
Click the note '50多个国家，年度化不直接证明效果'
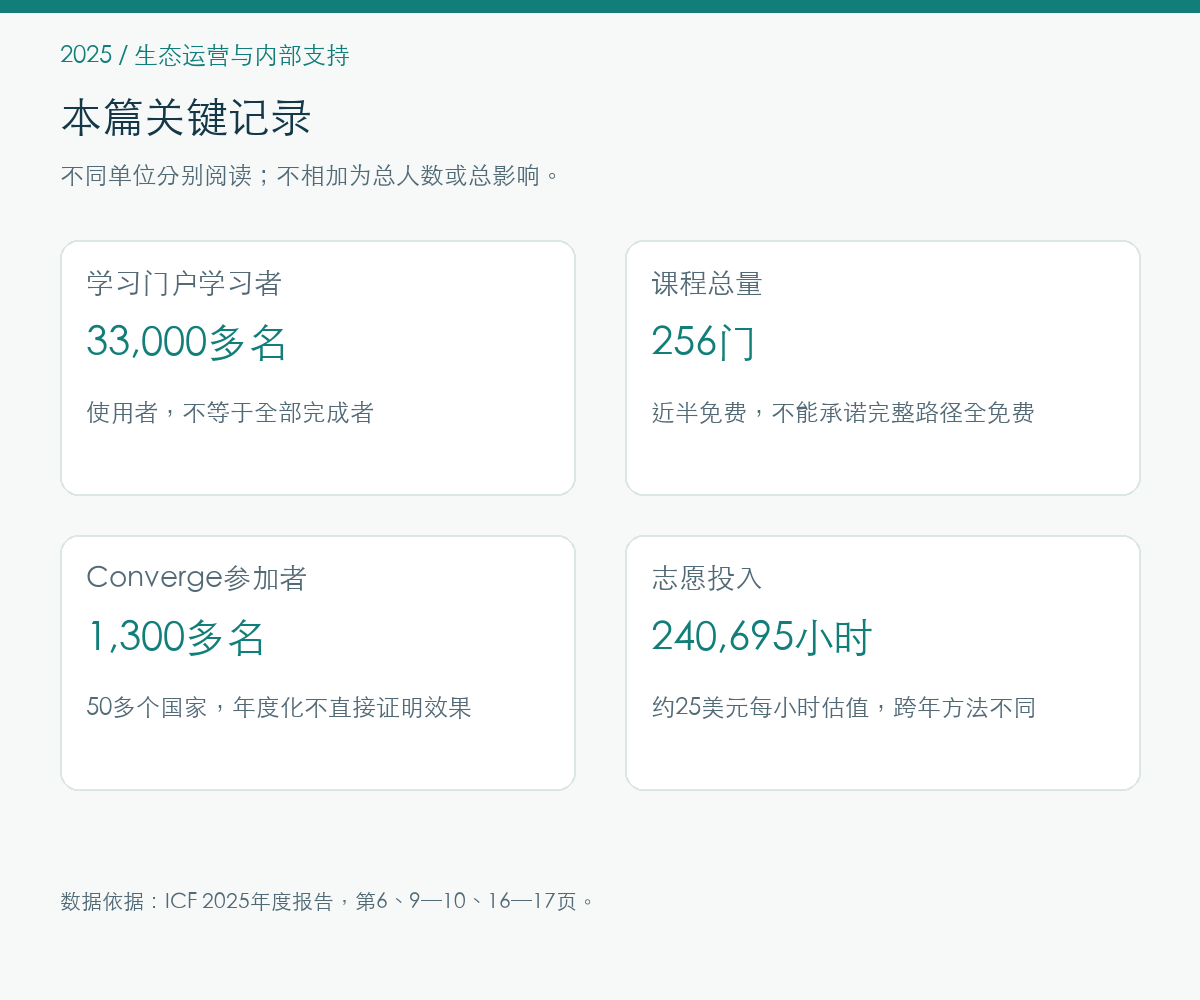279,708
